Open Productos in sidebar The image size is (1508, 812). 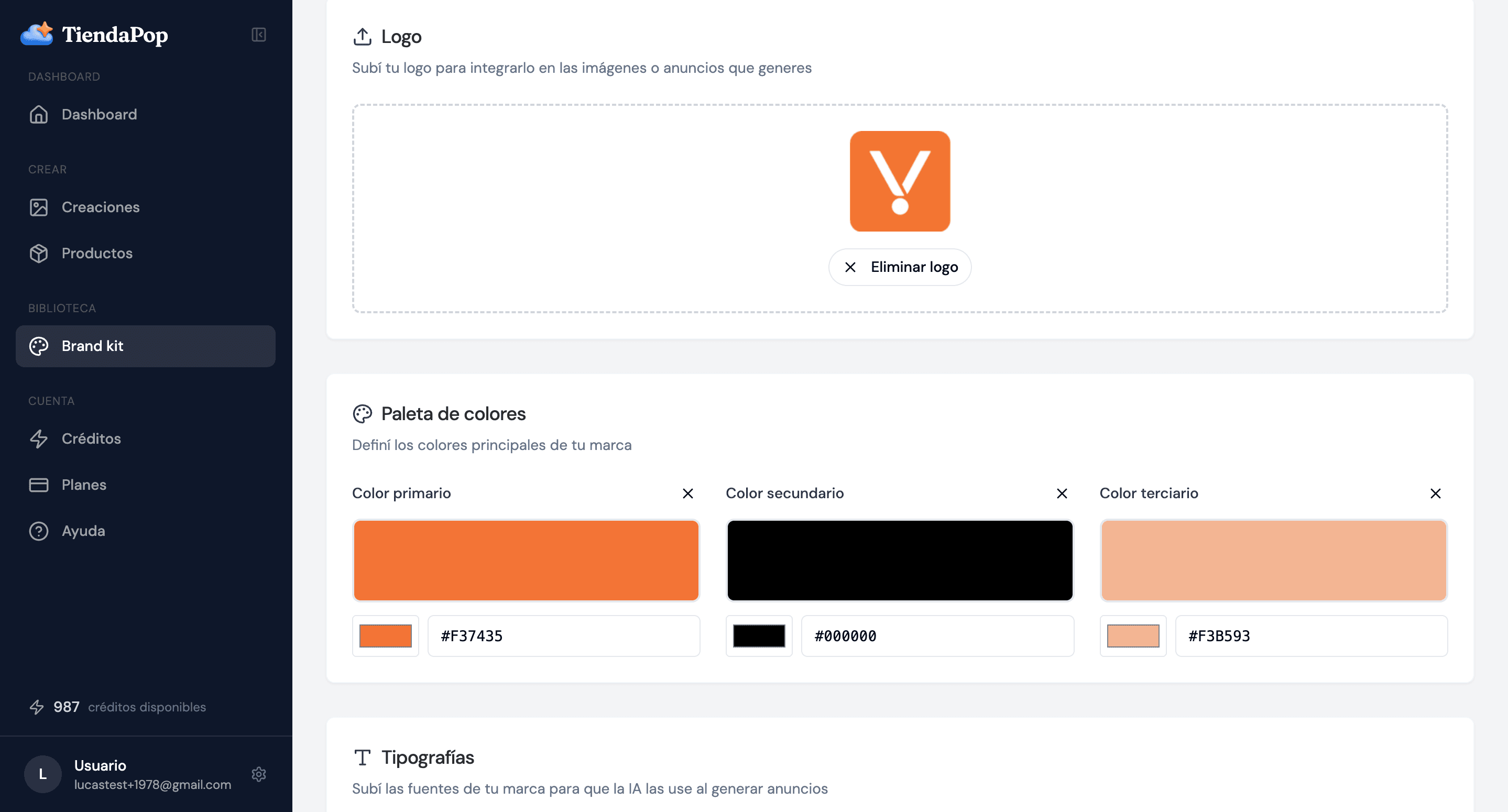96,254
